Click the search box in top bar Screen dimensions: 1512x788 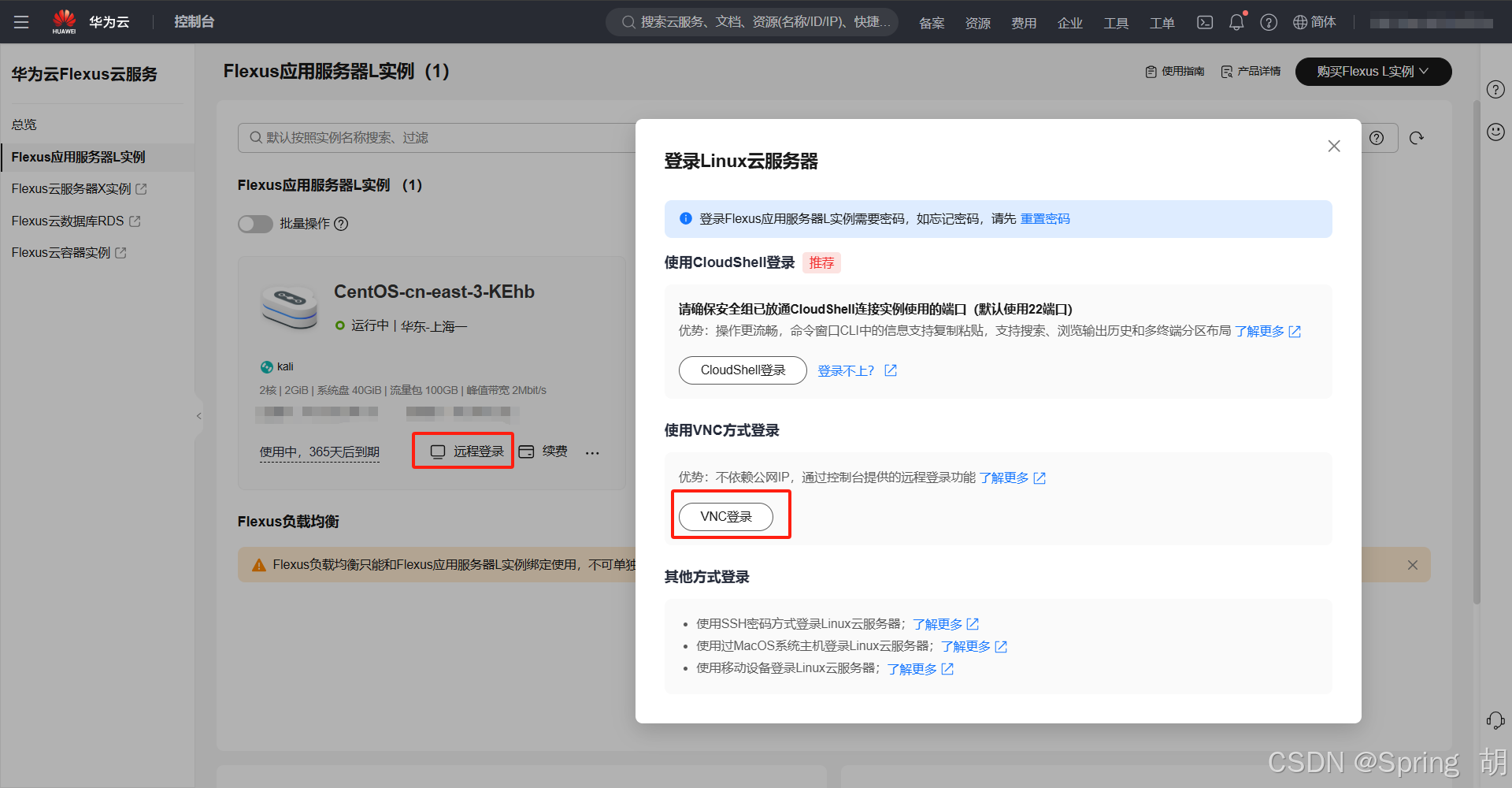[x=751, y=22]
